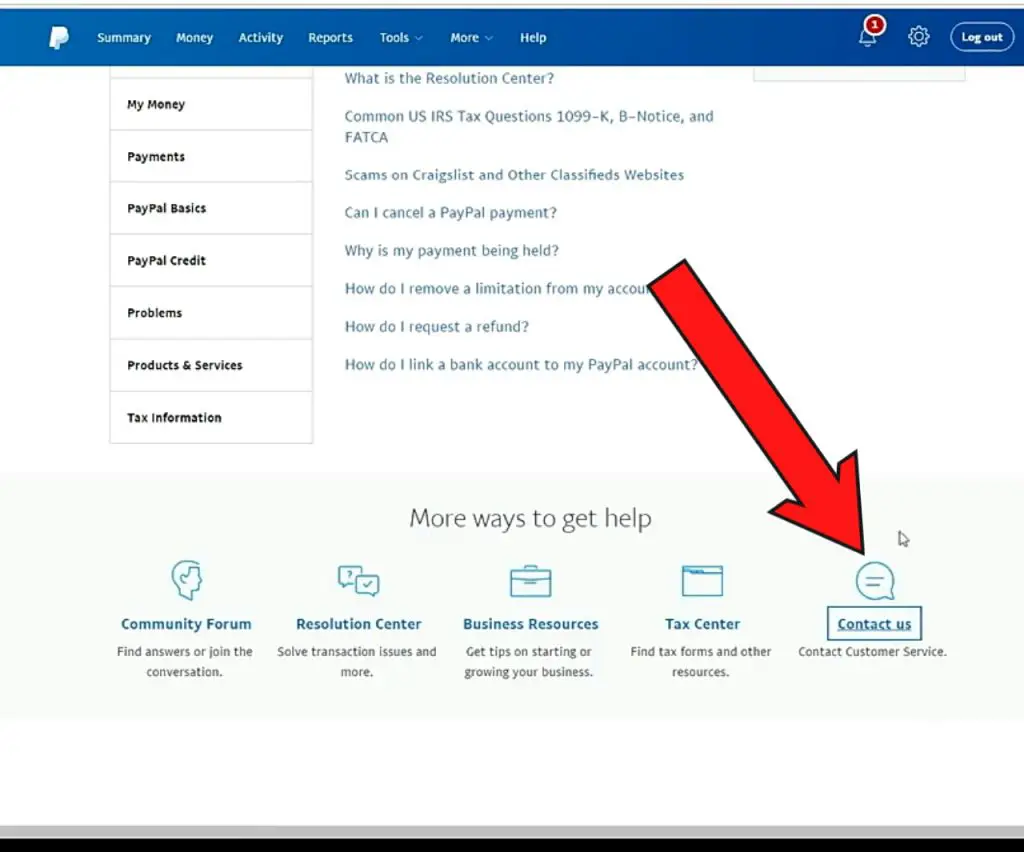Click 'Get tips on starting or growing' text
The height and width of the screenshot is (852, 1024).
click(528, 661)
